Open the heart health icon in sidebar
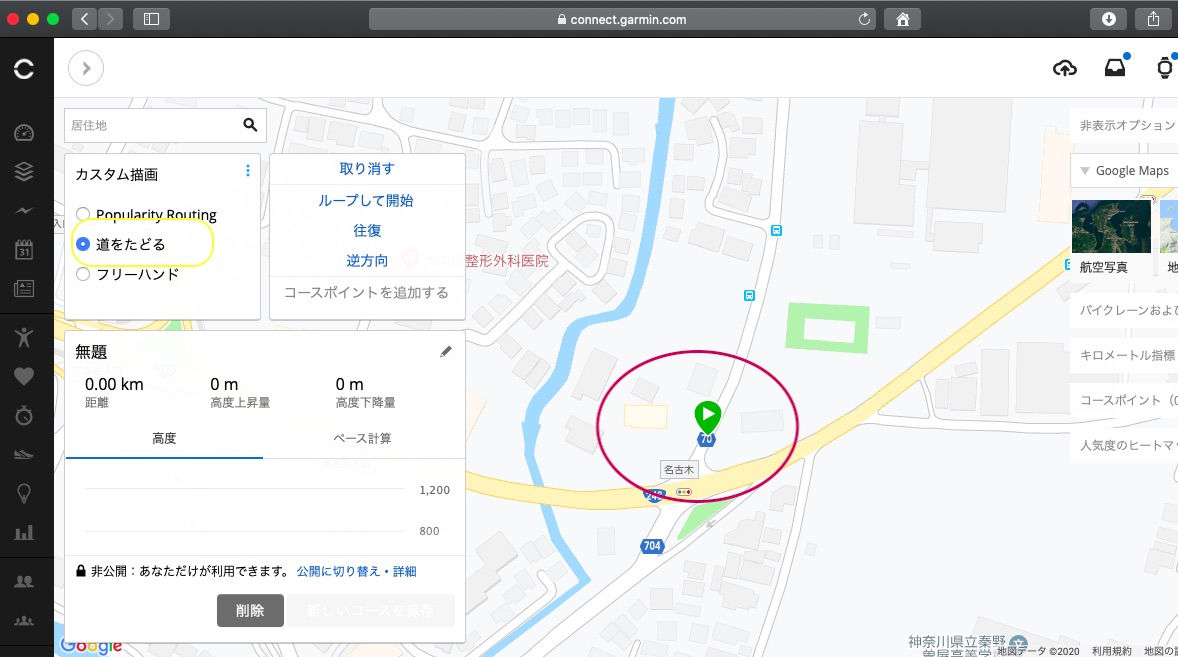 (x=24, y=376)
